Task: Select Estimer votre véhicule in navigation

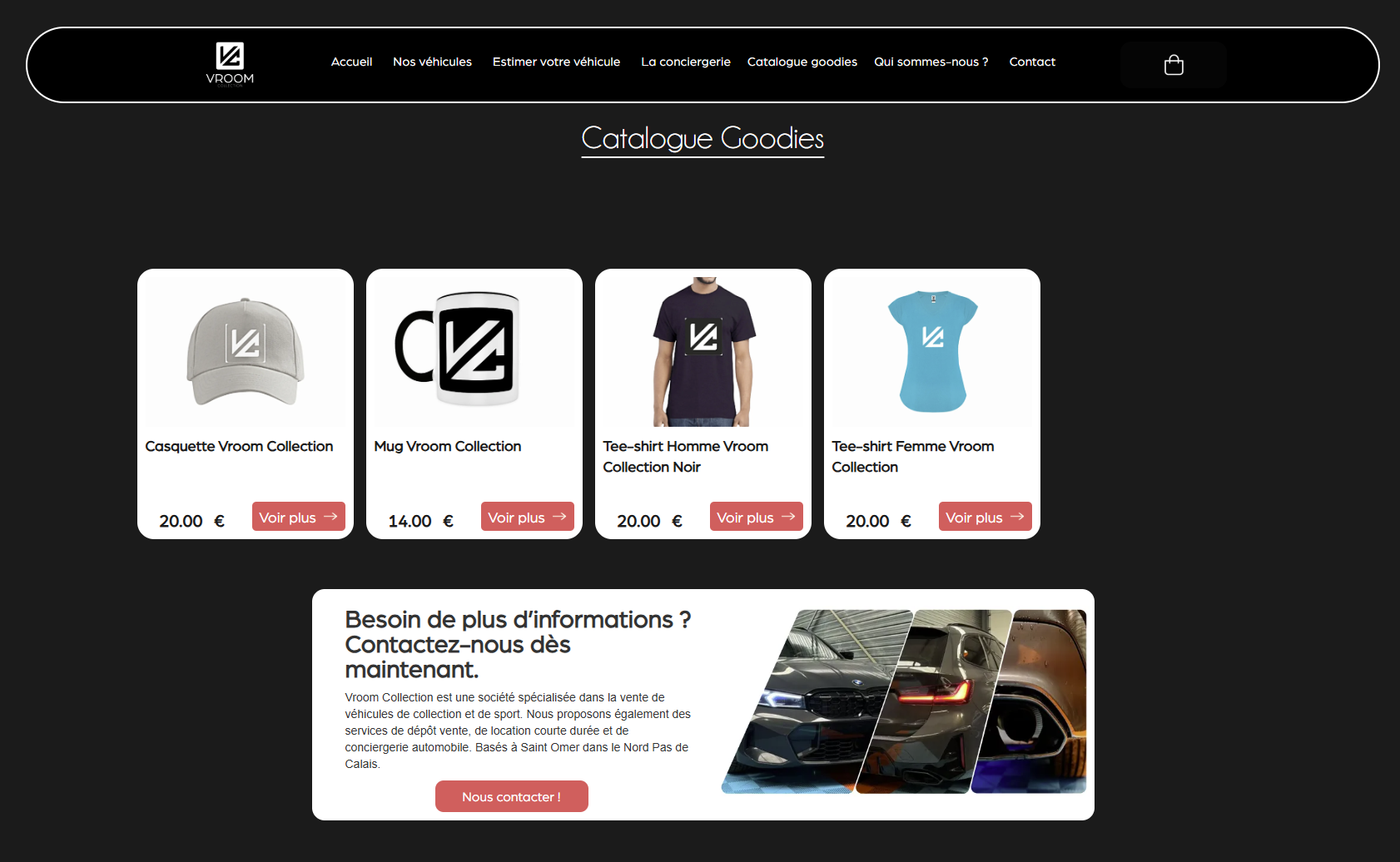Action: [x=556, y=62]
